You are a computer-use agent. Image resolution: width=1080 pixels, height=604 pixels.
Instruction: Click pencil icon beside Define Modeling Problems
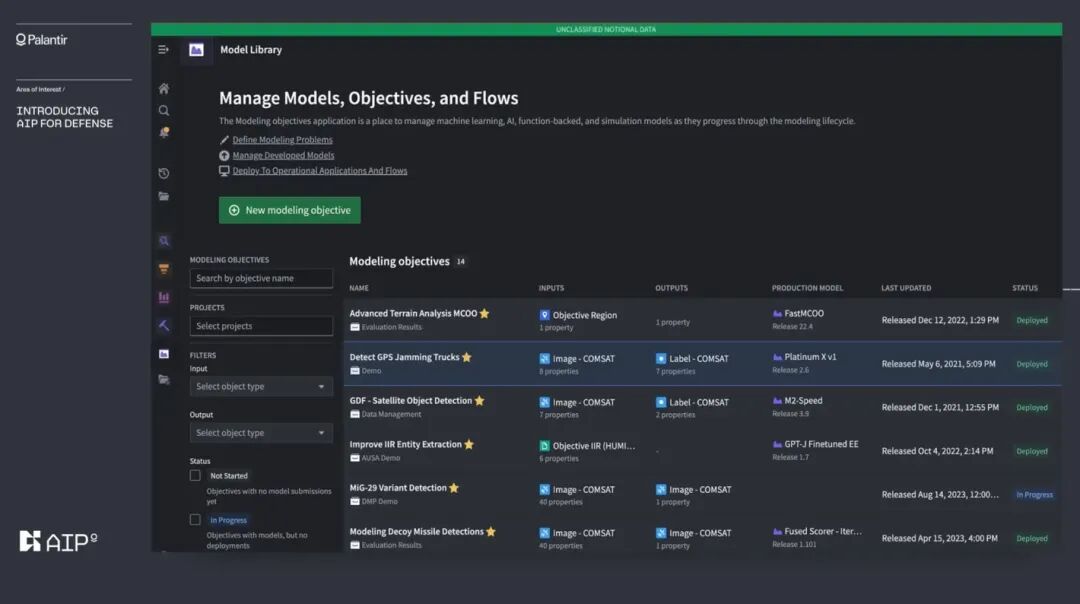coord(224,140)
